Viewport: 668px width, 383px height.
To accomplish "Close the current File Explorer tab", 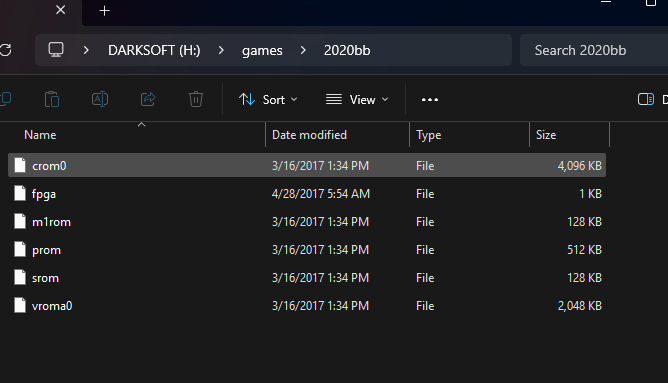I will coord(60,10).
